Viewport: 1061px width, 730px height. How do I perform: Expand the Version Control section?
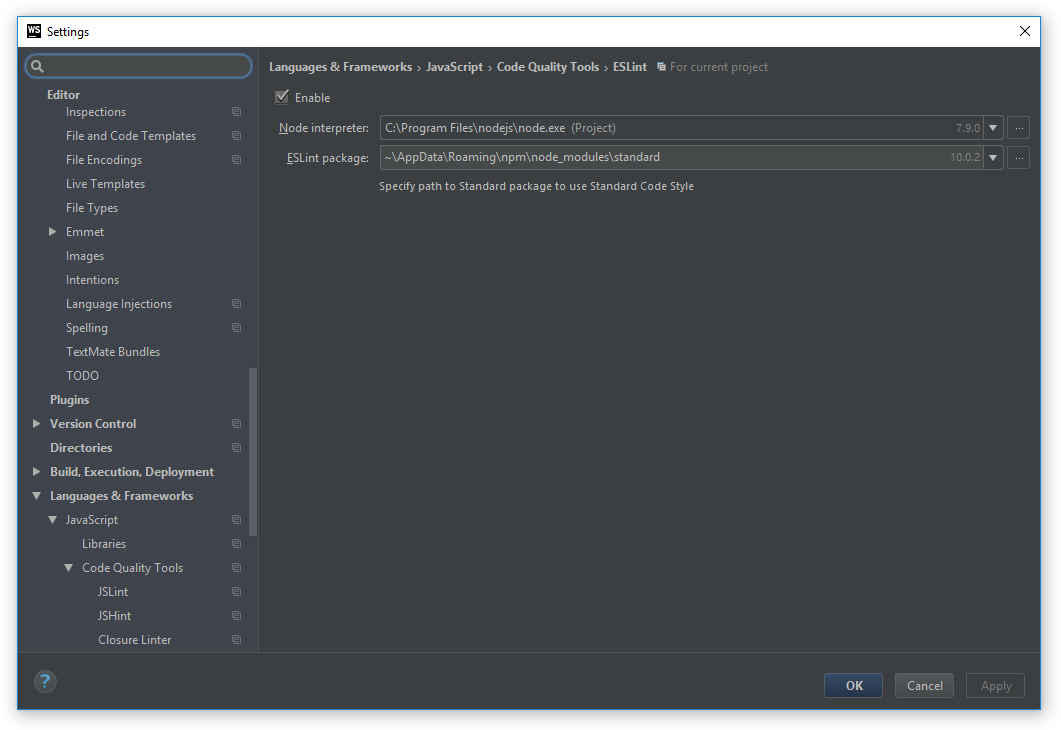[37, 424]
